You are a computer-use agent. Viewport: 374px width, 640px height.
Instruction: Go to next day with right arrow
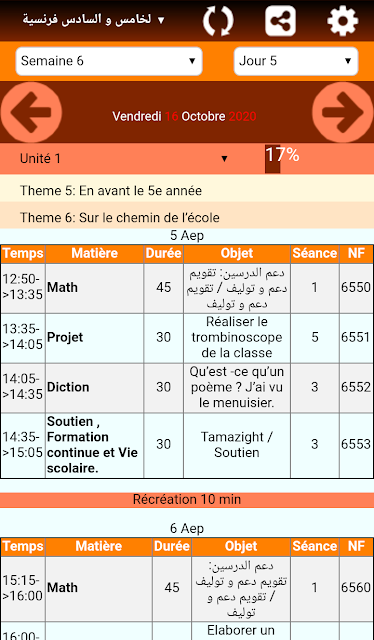click(x=343, y=112)
